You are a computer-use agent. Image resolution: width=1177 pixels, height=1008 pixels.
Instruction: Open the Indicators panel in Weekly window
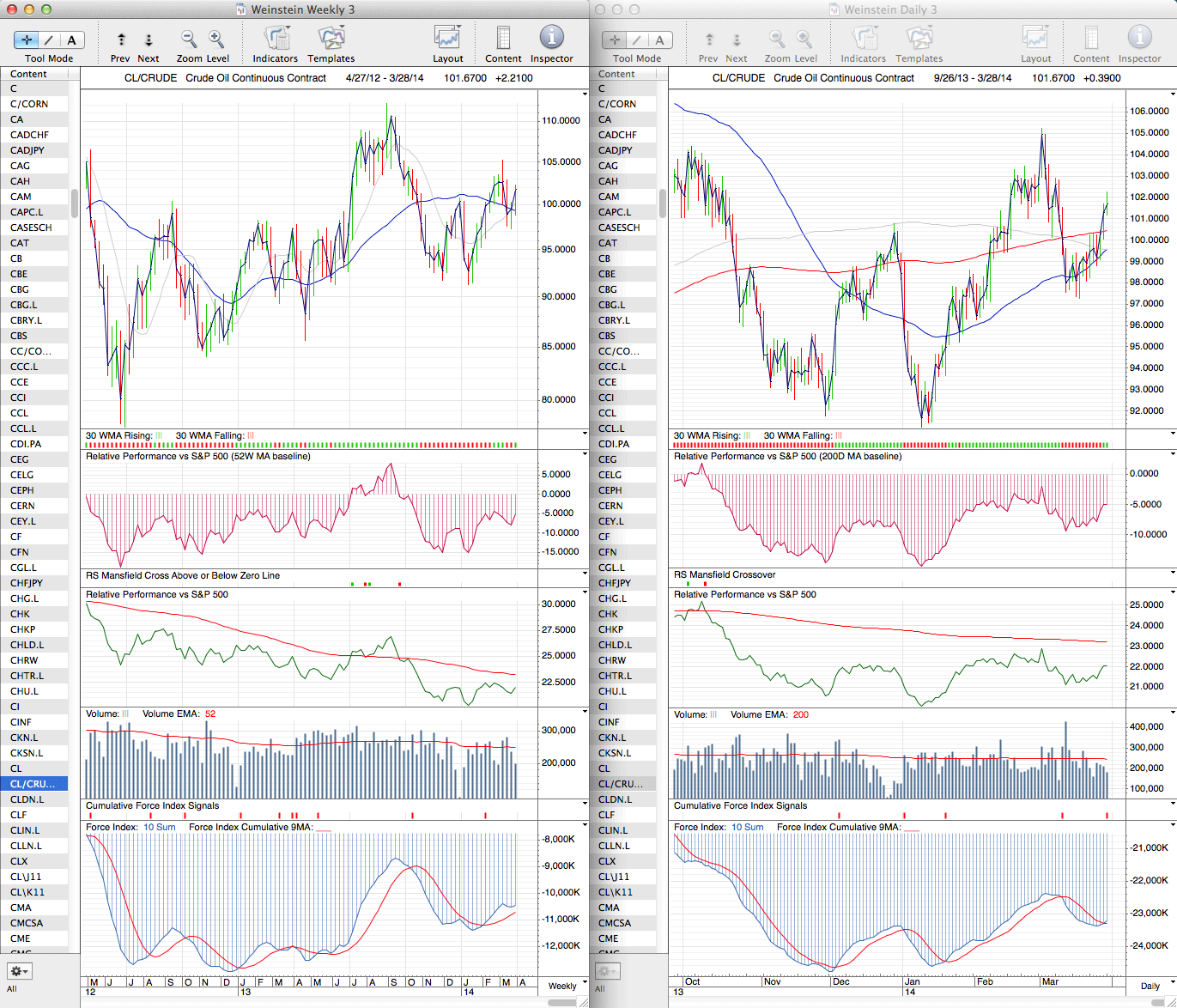(276, 39)
